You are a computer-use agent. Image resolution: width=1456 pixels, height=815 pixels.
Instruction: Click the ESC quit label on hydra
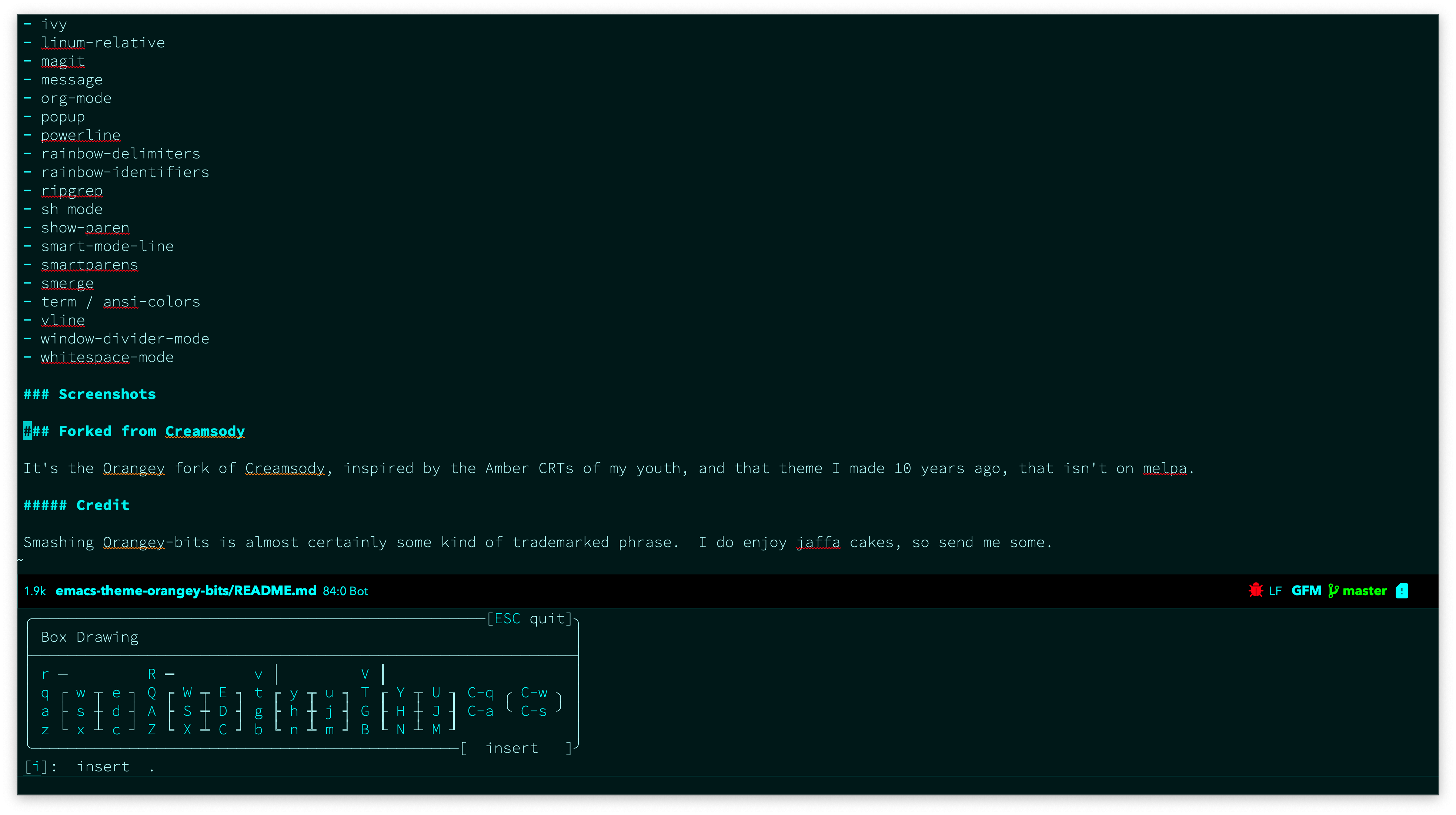click(530, 618)
